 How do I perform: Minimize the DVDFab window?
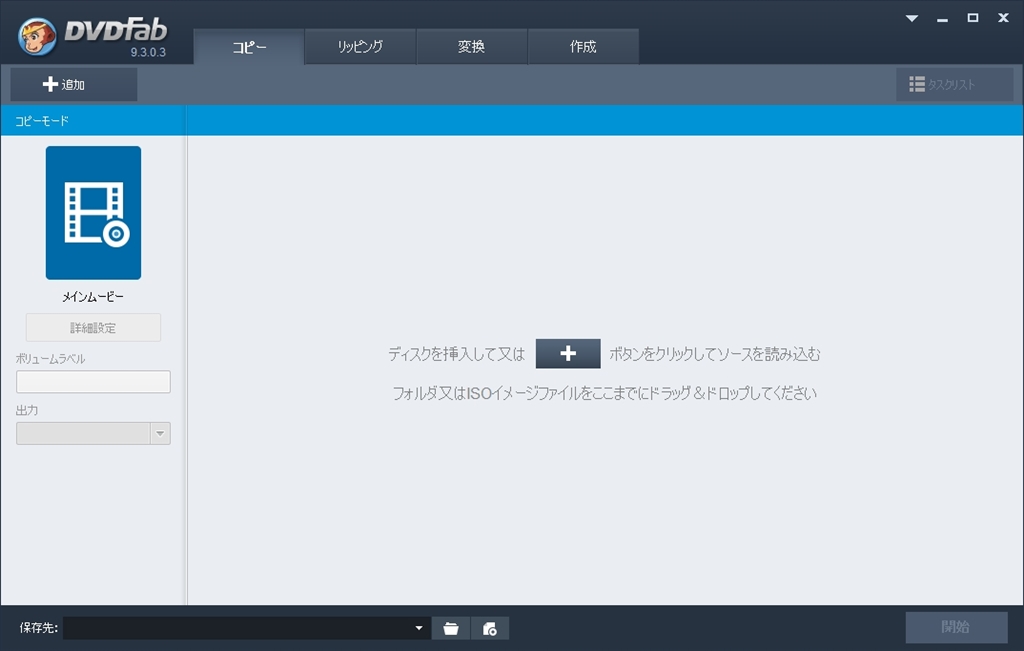942,19
